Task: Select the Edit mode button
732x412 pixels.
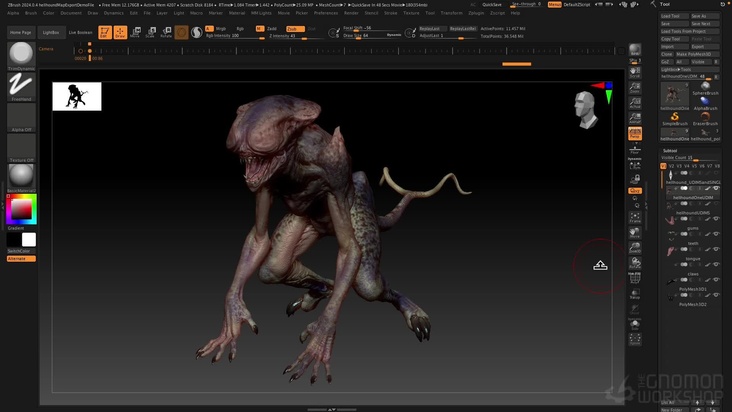Action: pyautogui.click(x=105, y=32)
